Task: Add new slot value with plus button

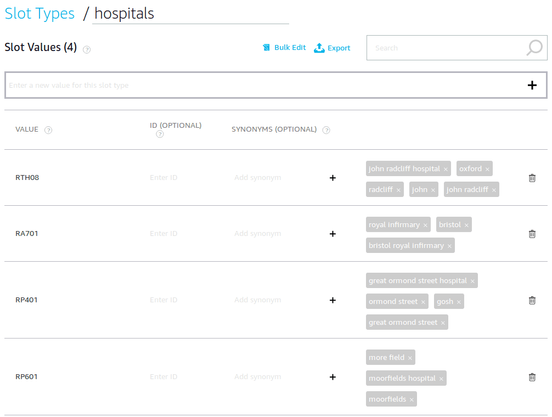Action: pos(532,85)
